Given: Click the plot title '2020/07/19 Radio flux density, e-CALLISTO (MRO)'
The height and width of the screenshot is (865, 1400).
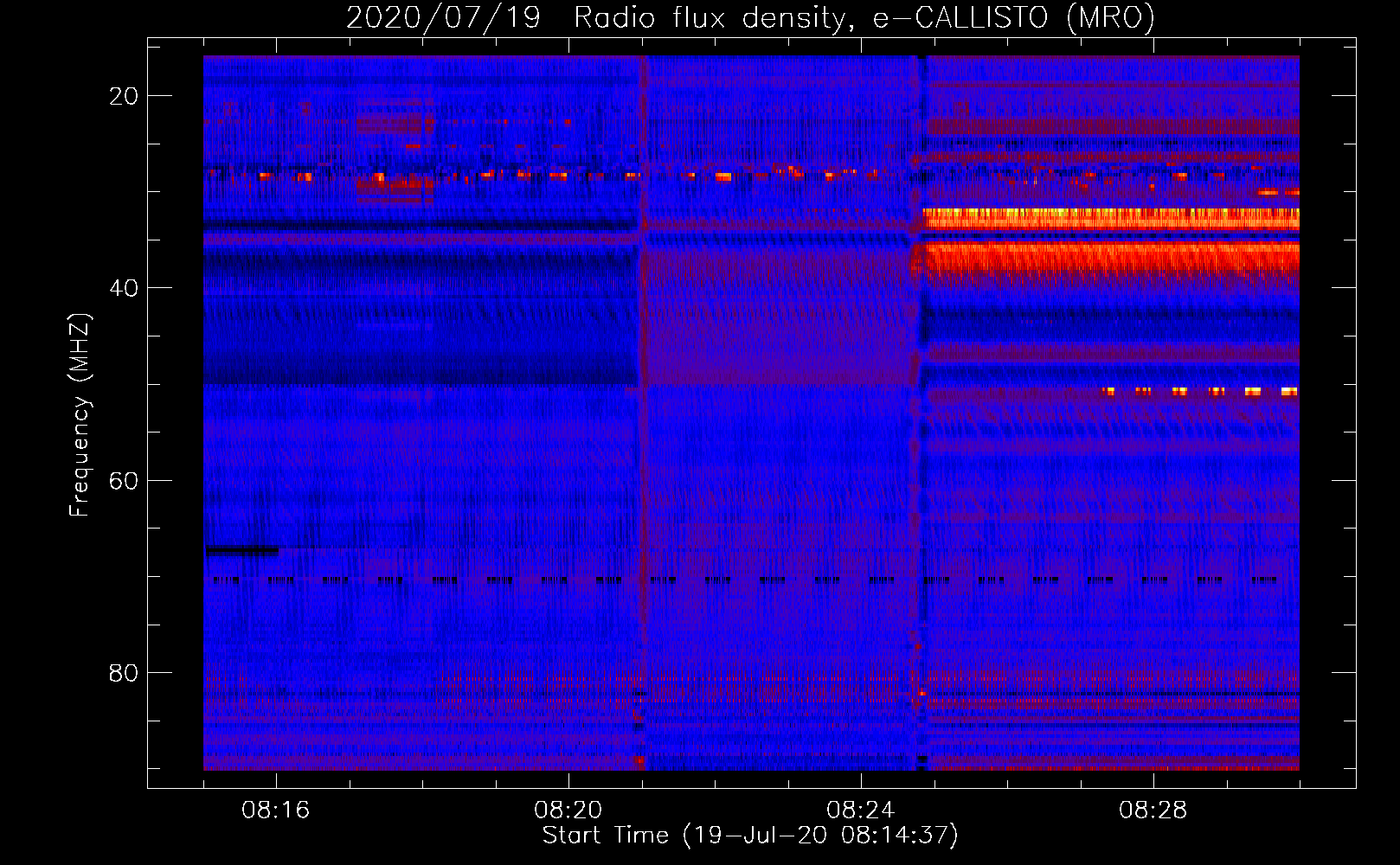Looking at the screenshot, I should 750,17.
